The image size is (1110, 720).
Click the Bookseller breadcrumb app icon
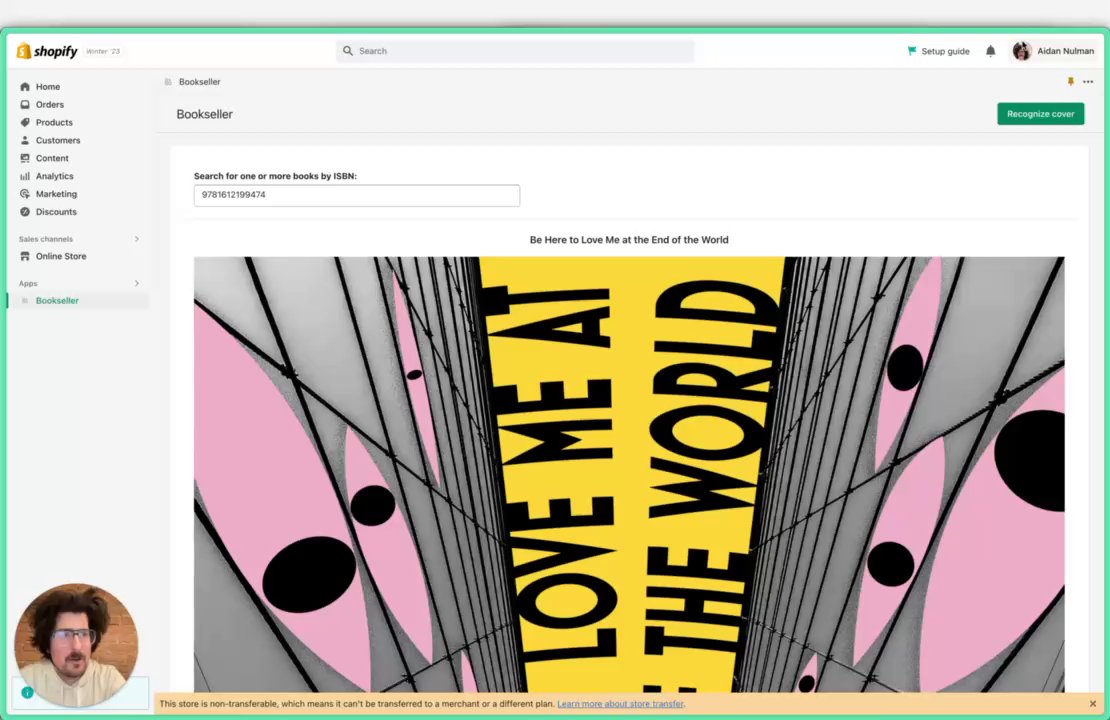point(168,82)
